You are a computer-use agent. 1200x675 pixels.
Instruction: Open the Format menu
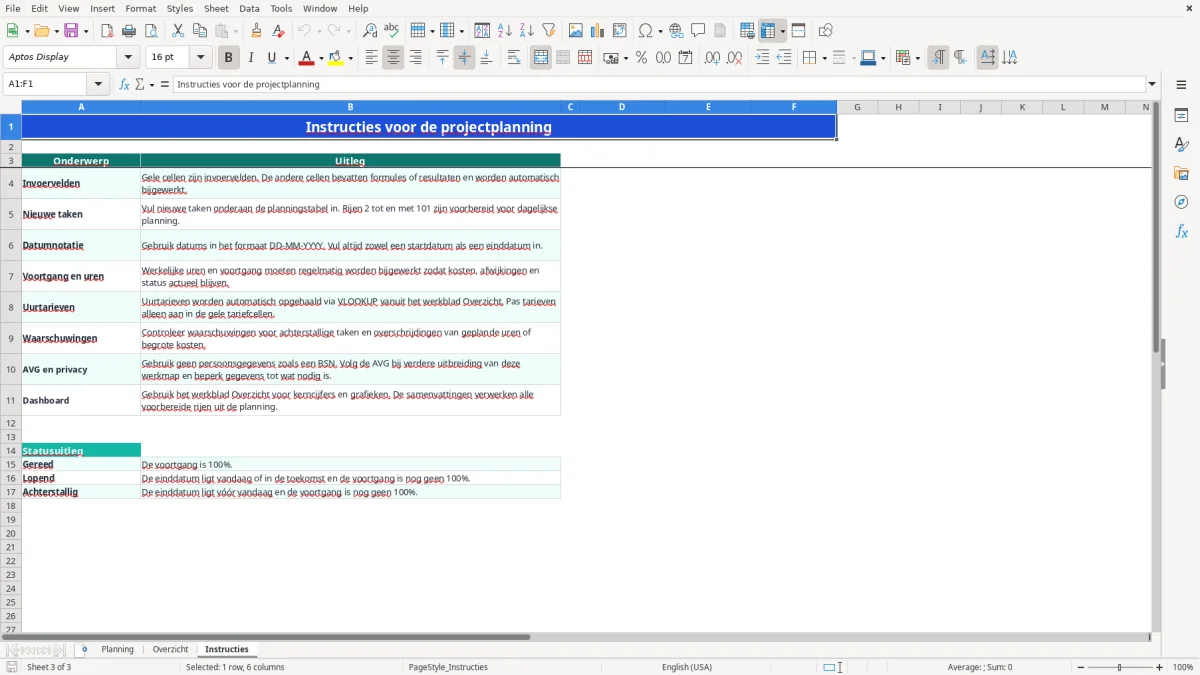[x=141, y=8]
